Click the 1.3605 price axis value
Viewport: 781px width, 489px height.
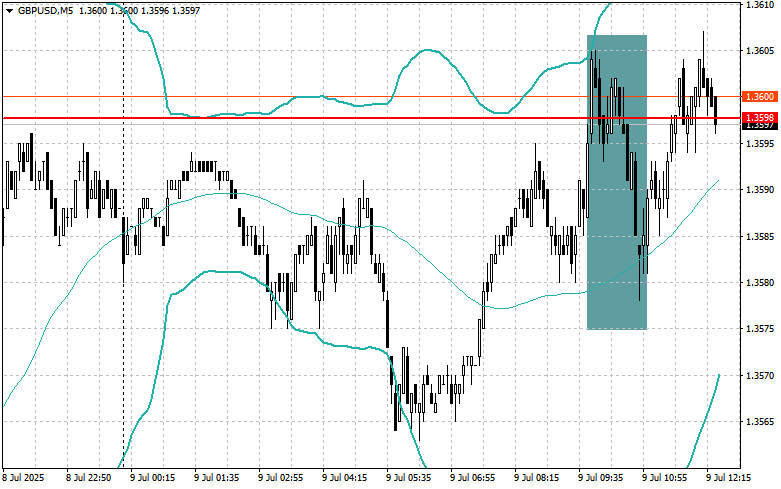760,51
